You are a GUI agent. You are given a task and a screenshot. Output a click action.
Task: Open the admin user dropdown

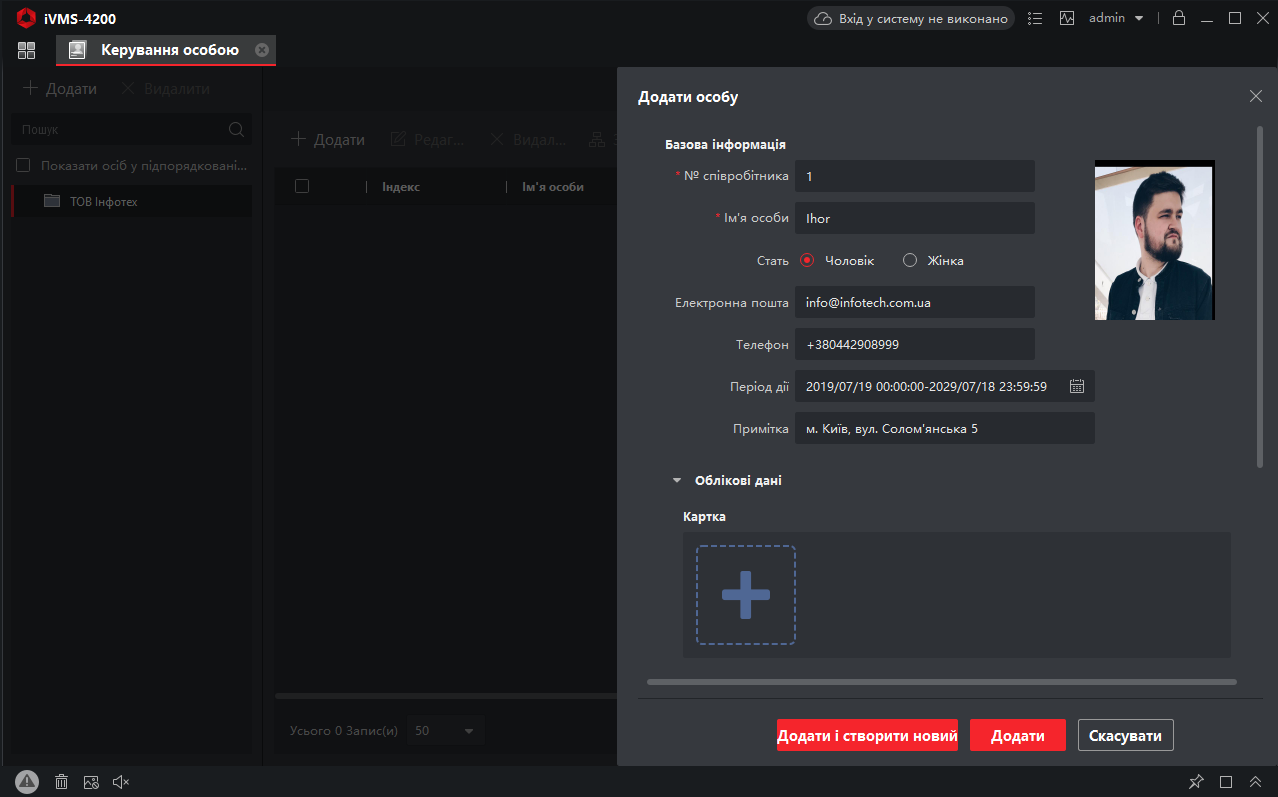coord(1115,18)
